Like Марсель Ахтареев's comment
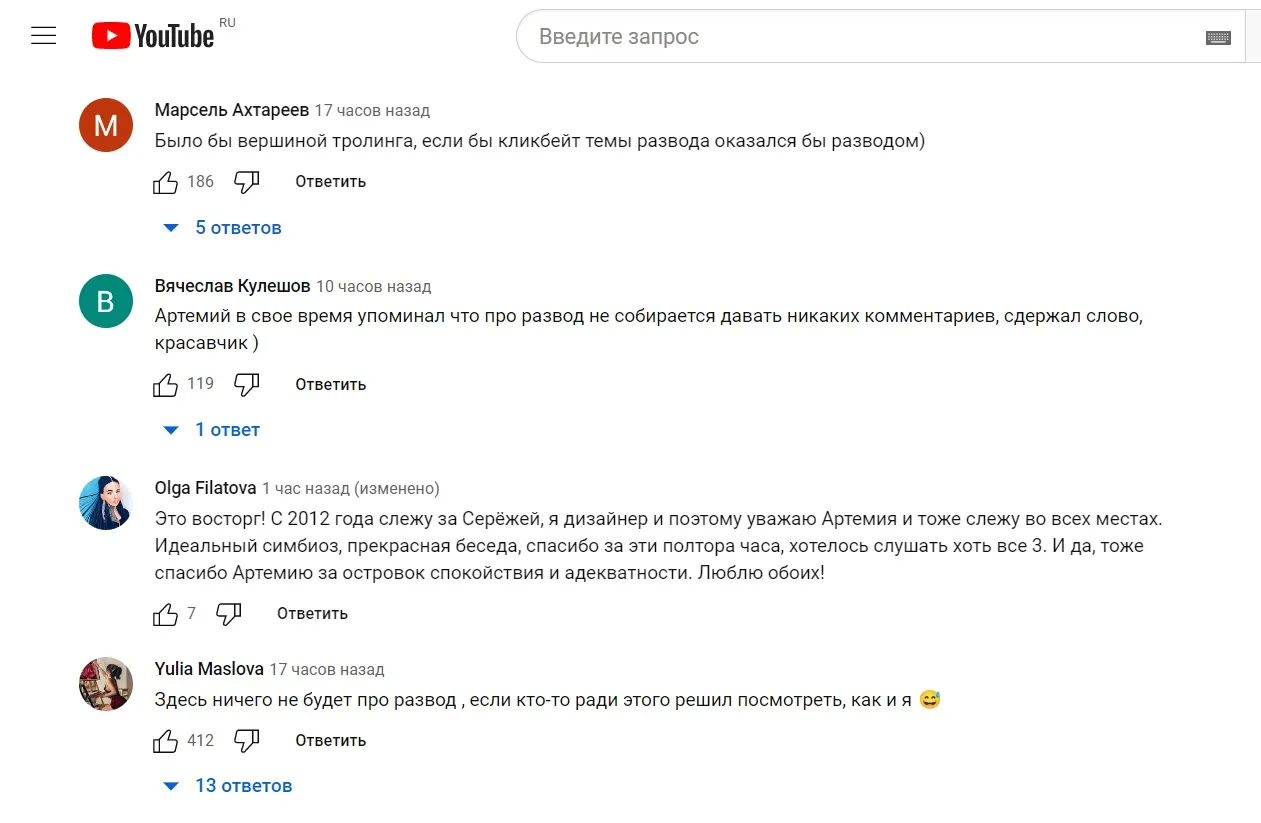Screen dimensions: 1261x823 point(166,181)
